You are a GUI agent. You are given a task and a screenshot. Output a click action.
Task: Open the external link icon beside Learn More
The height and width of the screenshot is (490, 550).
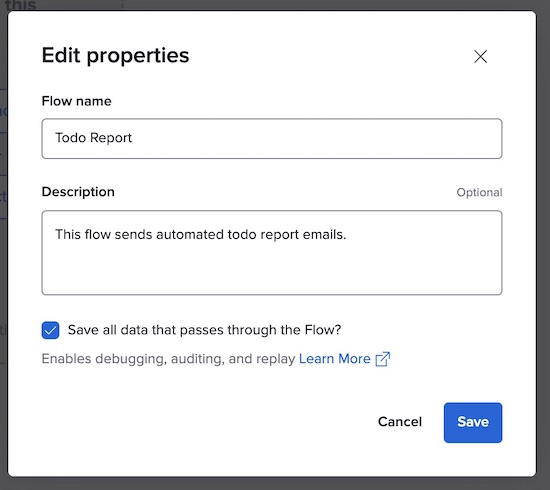coord(382,359)
